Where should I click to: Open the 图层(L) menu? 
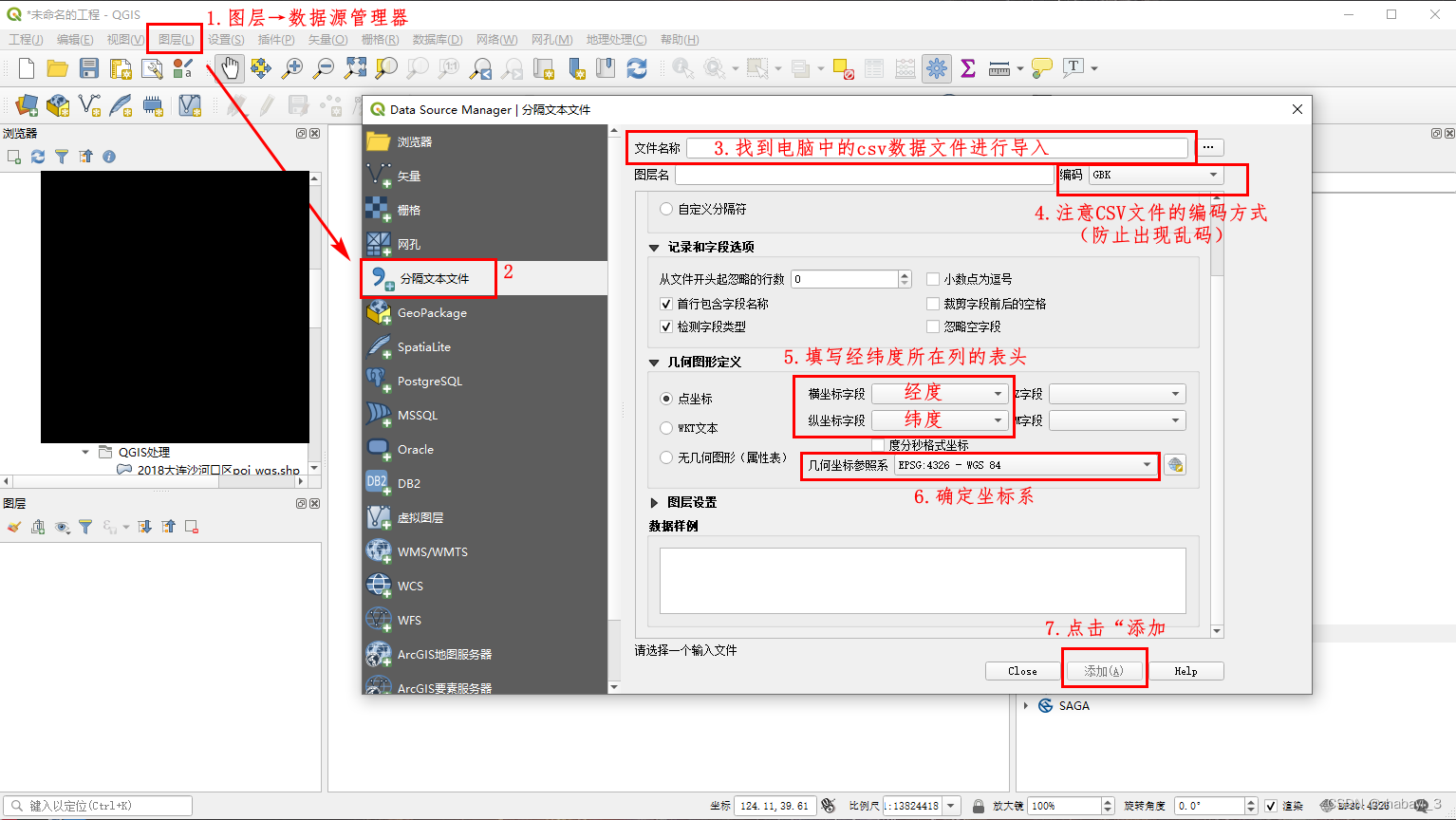(x=177, y=40)
